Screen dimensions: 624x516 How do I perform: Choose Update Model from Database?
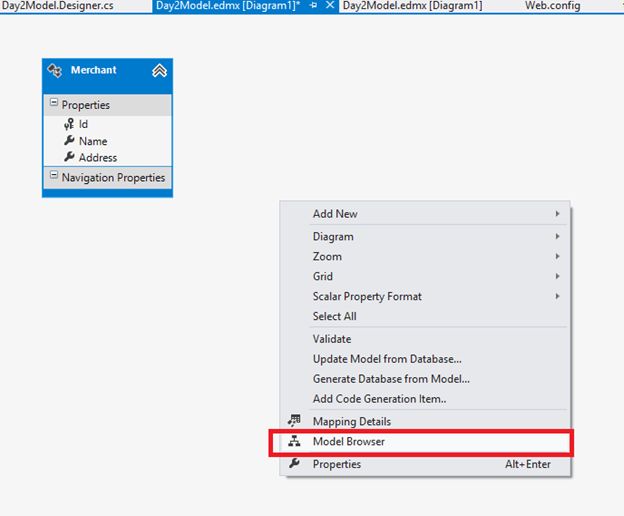coord(387,359)
